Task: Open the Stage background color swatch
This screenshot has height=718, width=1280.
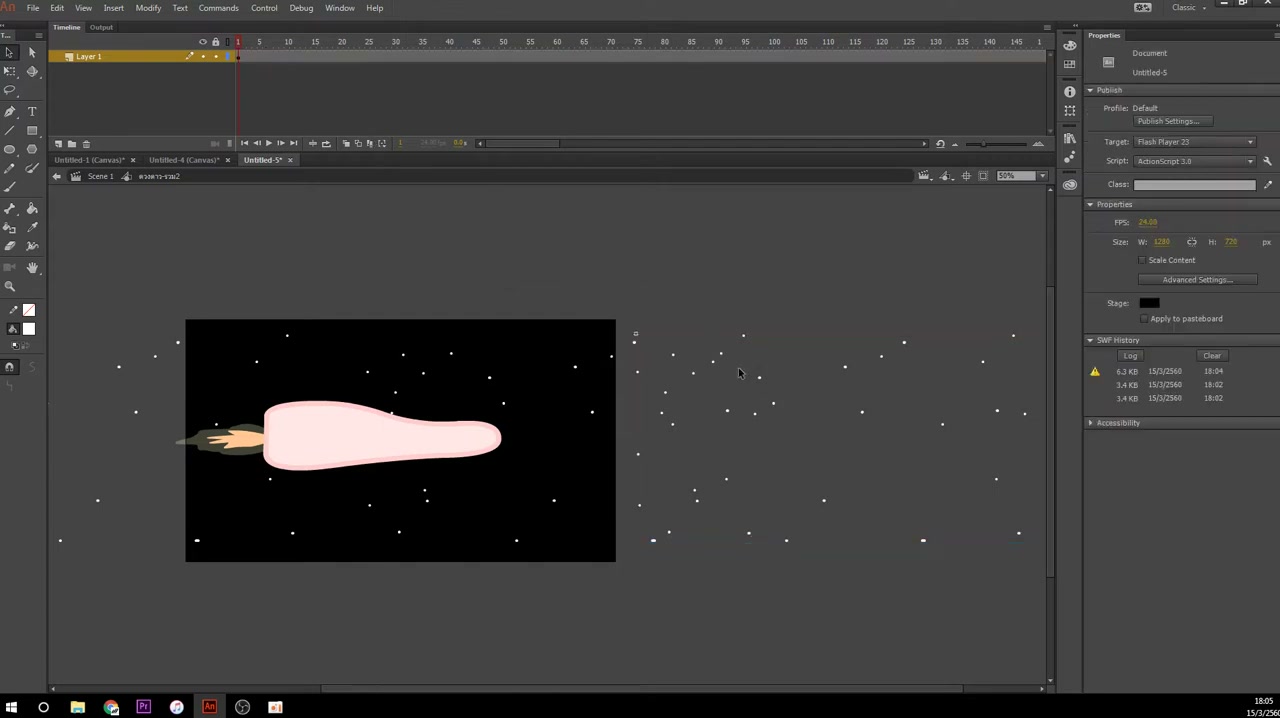Action: point(1149,303)
